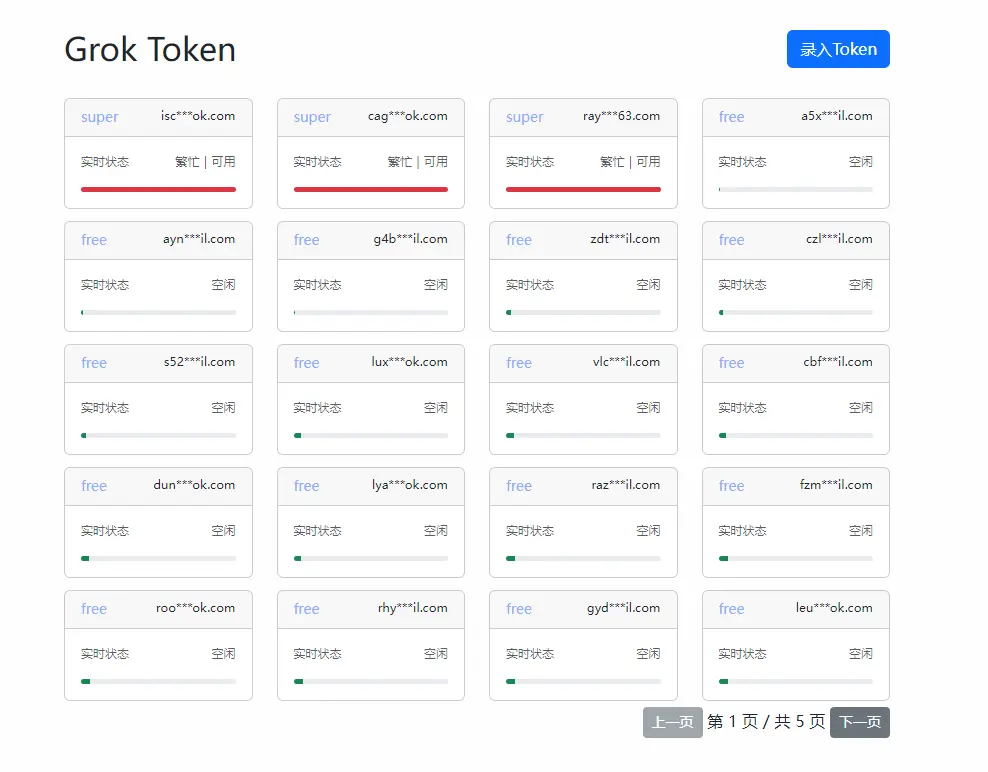Click the progress bar under a5x***il.com
Image resolution: width=988 pixels, height=772 pixels.
(796, 189)
